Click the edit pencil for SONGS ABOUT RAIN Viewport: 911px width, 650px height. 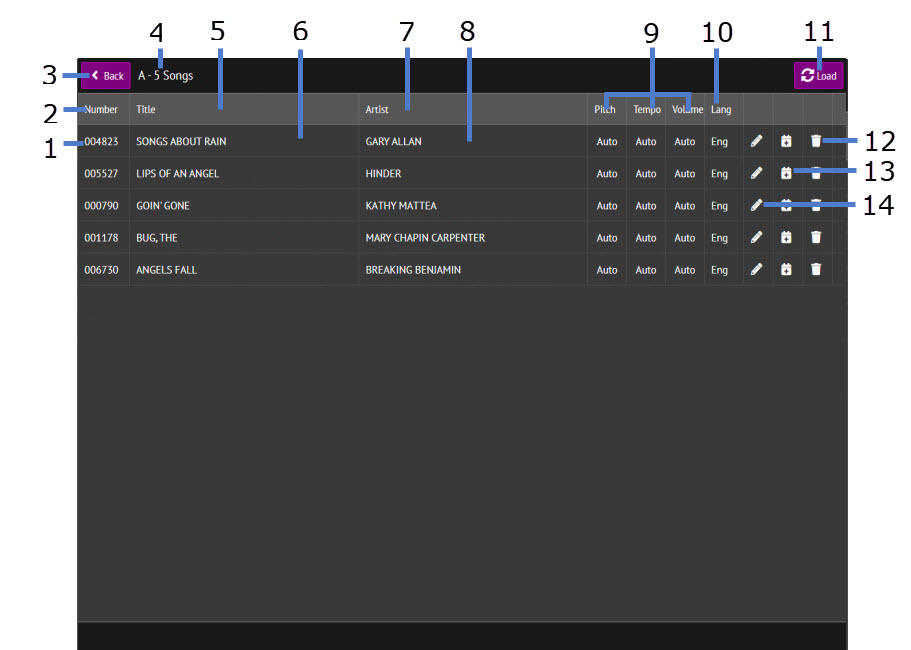[756, 142]
